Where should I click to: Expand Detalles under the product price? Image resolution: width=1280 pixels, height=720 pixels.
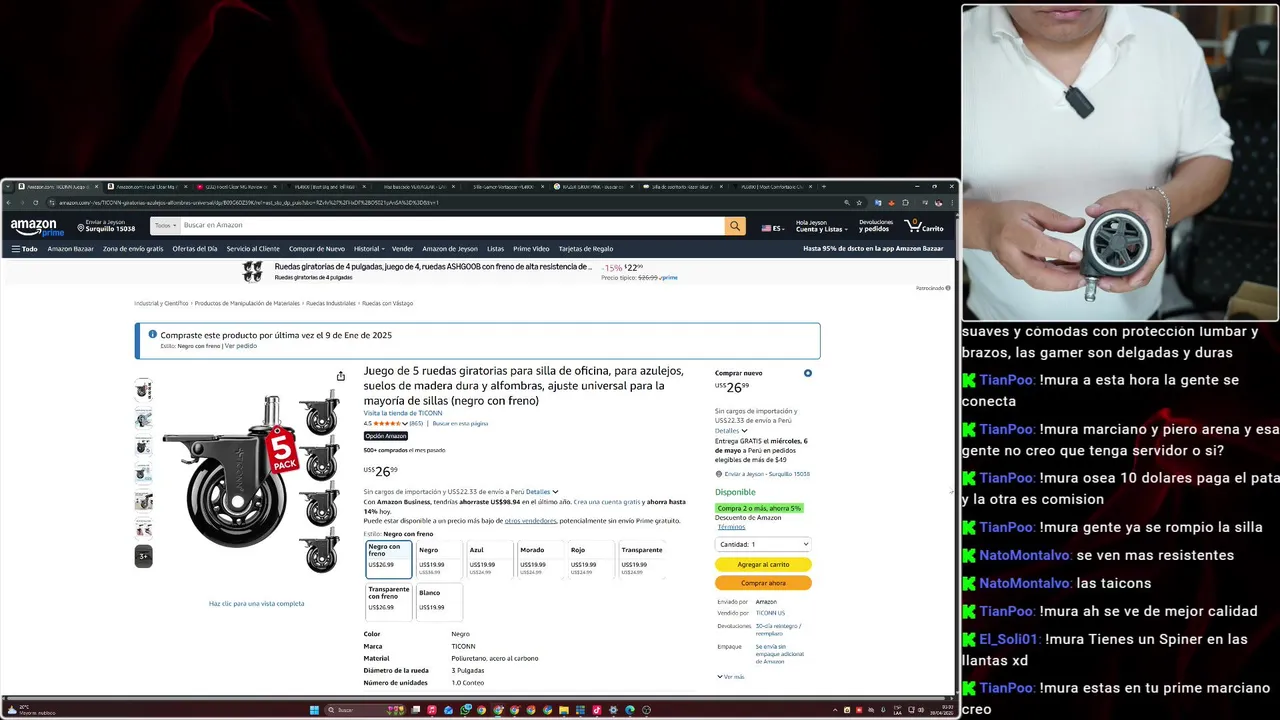pos(542,492)
